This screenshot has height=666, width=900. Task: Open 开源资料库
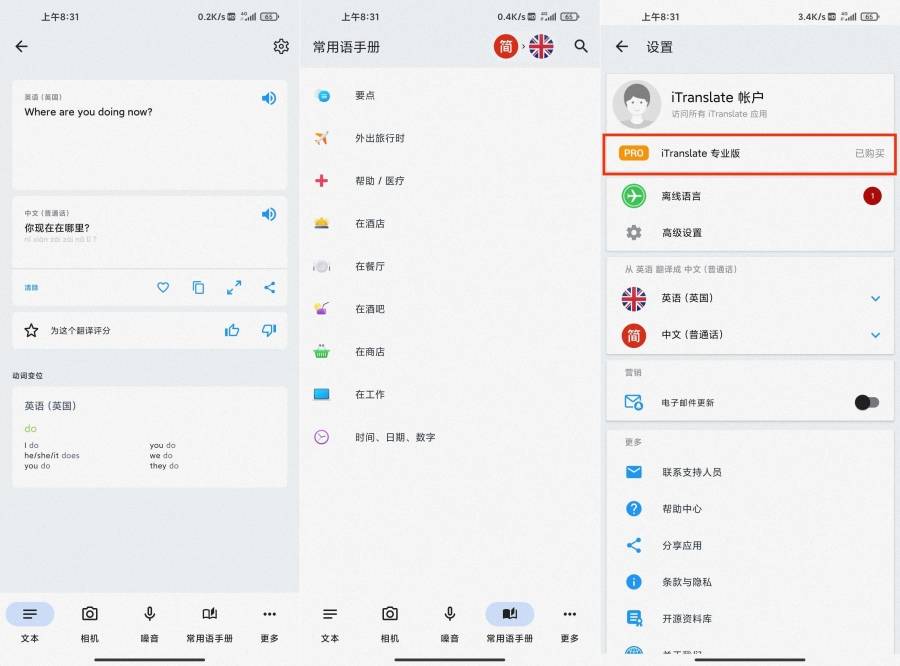[750, 619]
